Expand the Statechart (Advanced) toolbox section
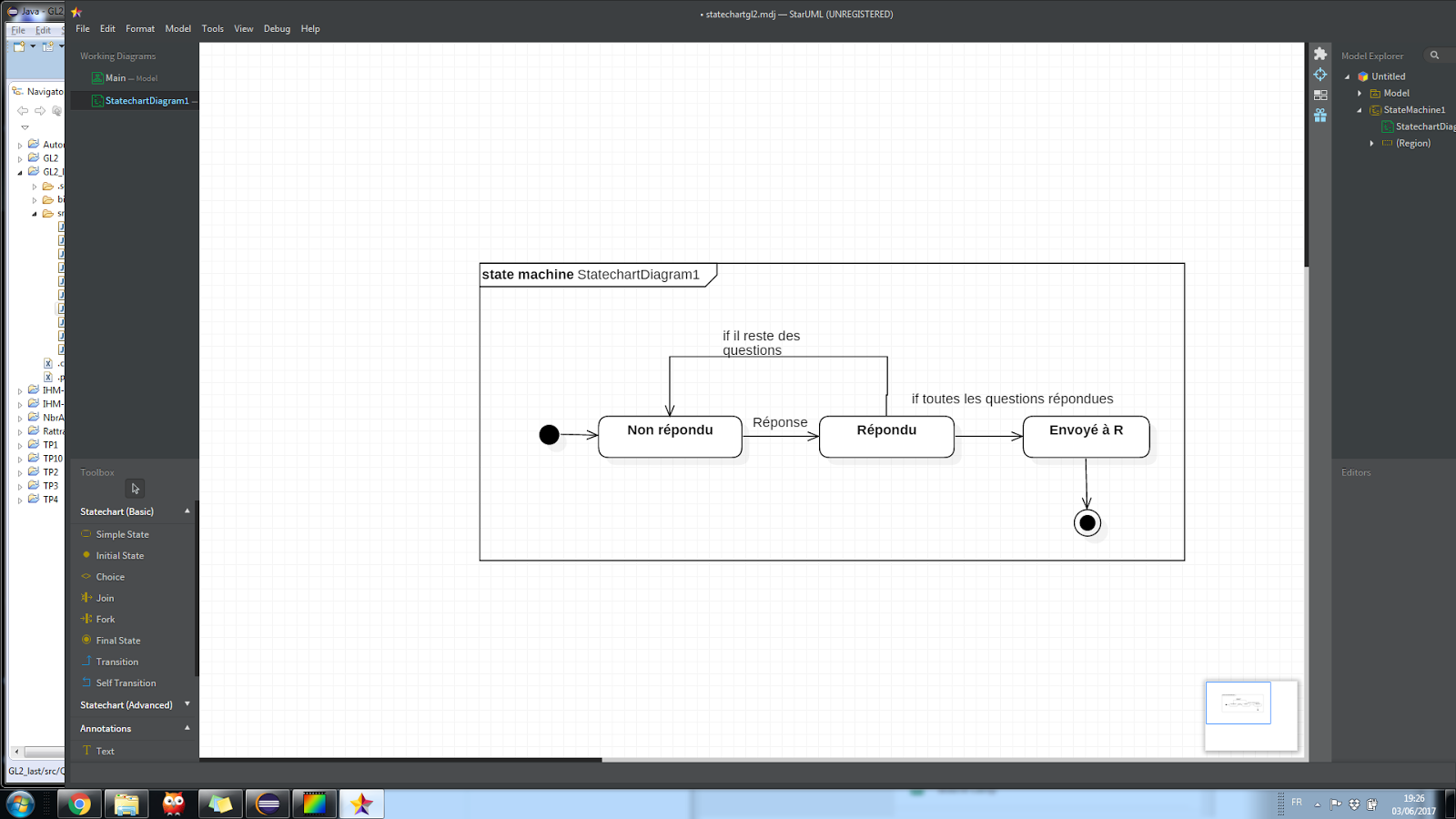 pos(187,704)
